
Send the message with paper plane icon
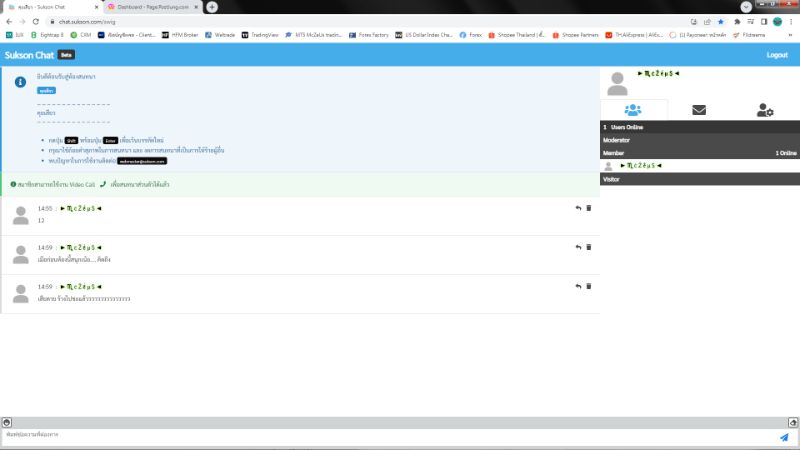[x=784, y=437]
